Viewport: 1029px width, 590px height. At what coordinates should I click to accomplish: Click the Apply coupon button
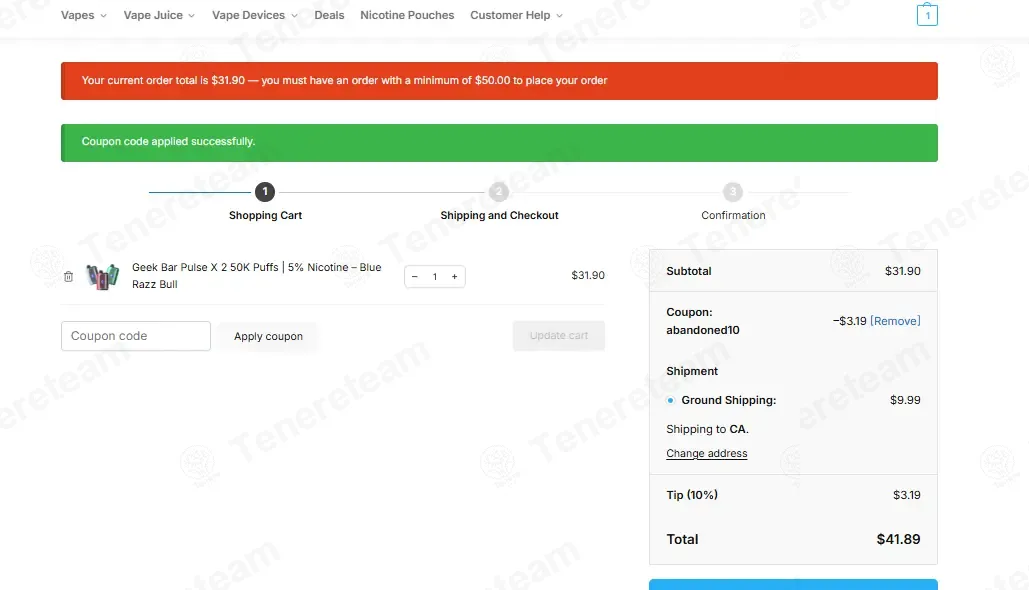[268, 336]
